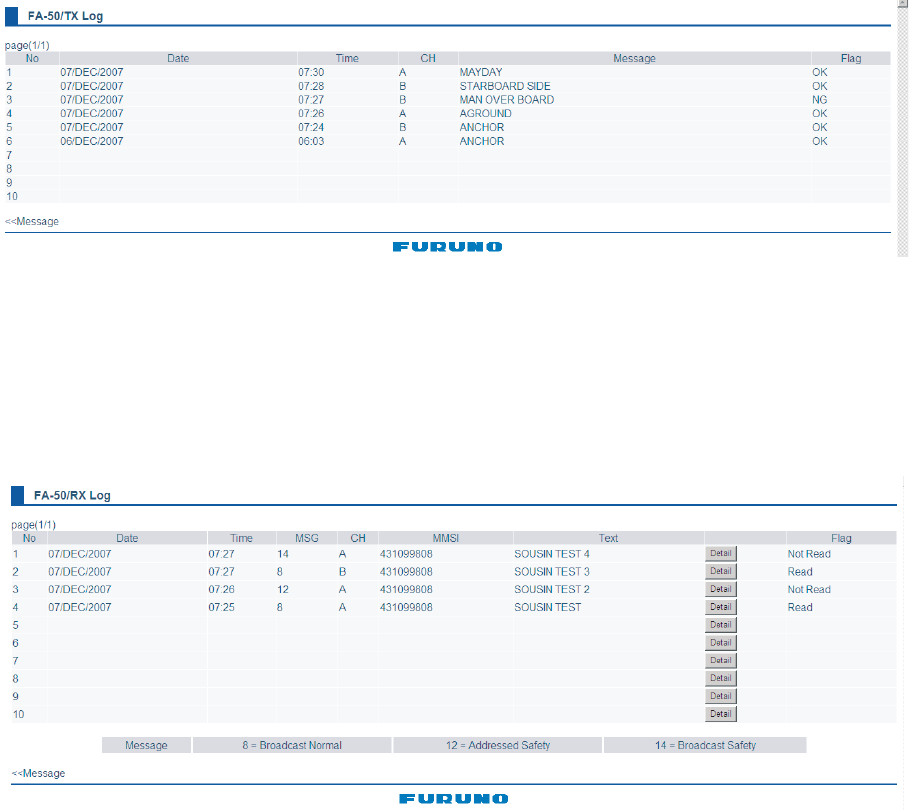Select ANCHOR message at 07:24
The height and width of the screenshot is (810, 909).
pyautogui.click(x=482, y=128)
